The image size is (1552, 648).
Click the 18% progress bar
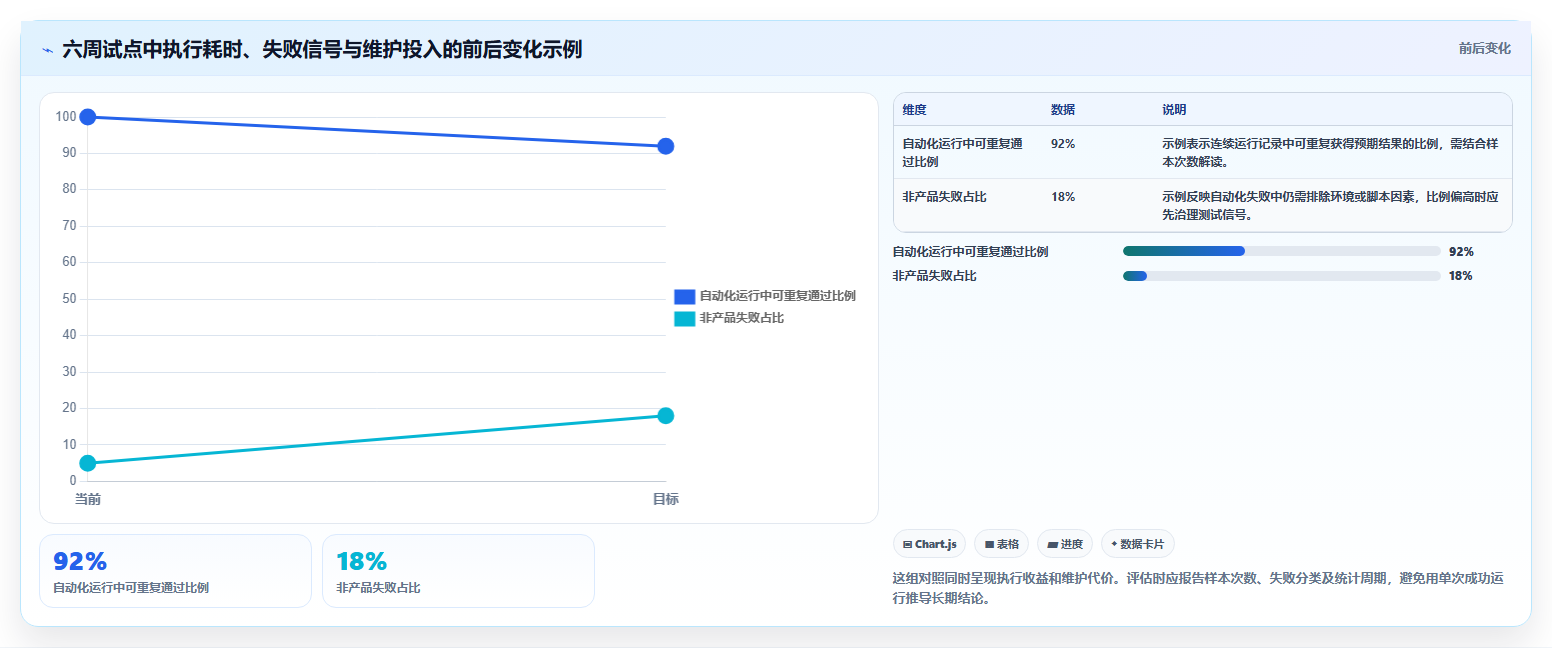1282,276
